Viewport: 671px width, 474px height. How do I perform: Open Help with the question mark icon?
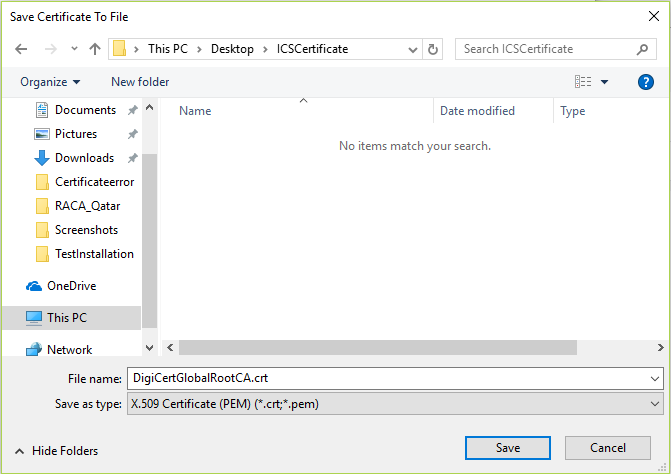click(x=645, y=82)
